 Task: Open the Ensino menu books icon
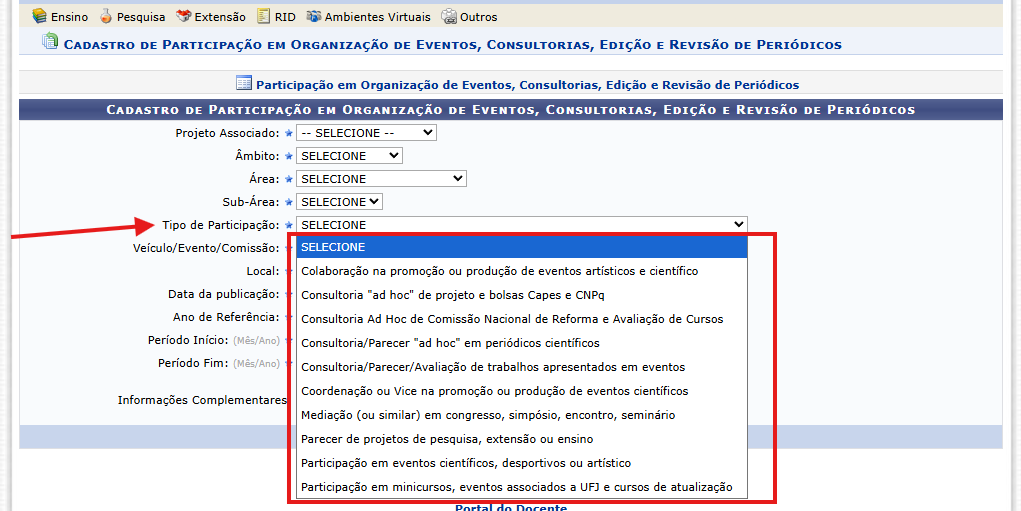40,16
